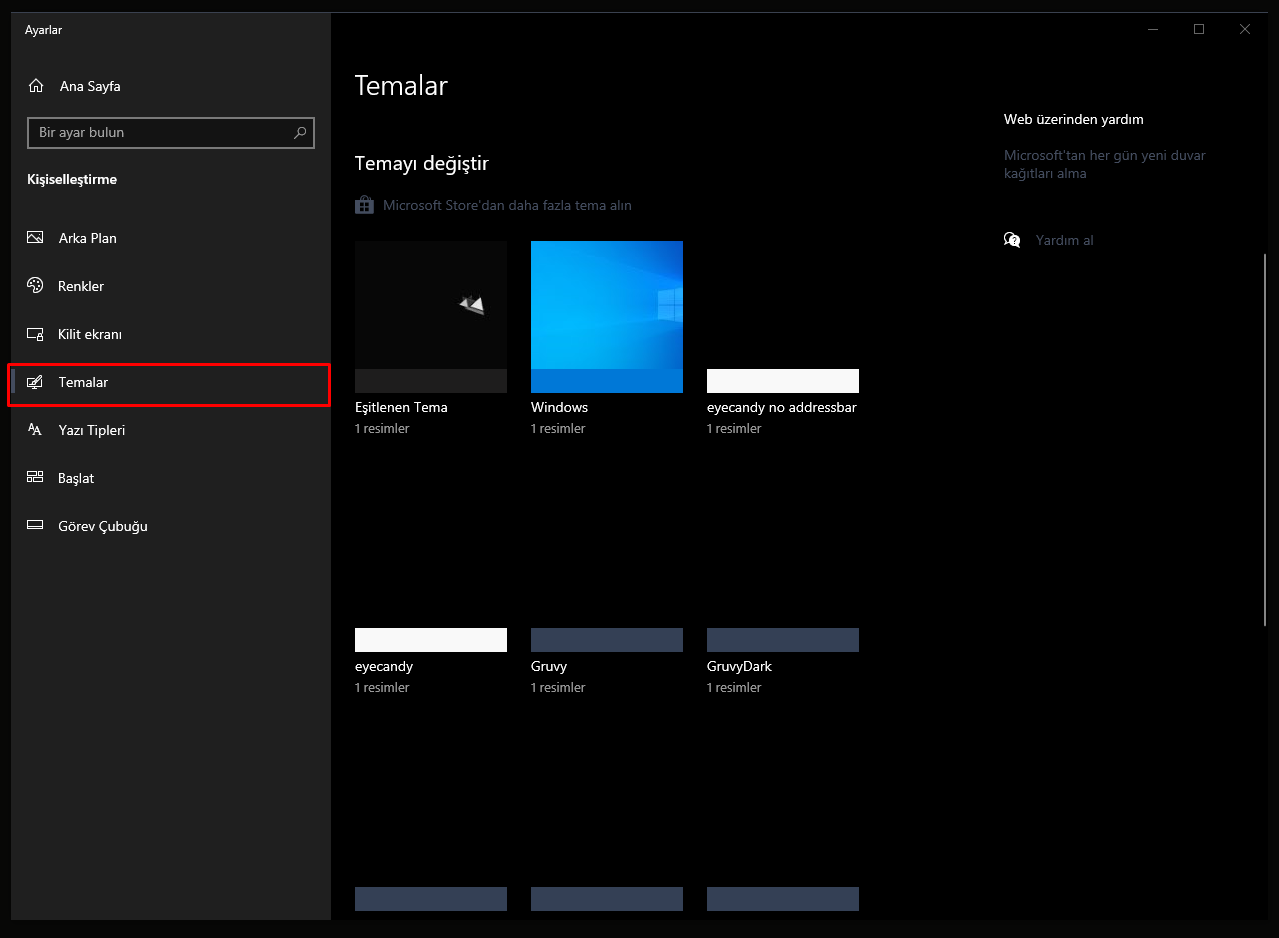
Task: Minimize the Ayarlar window
Action: point(1153,29)
